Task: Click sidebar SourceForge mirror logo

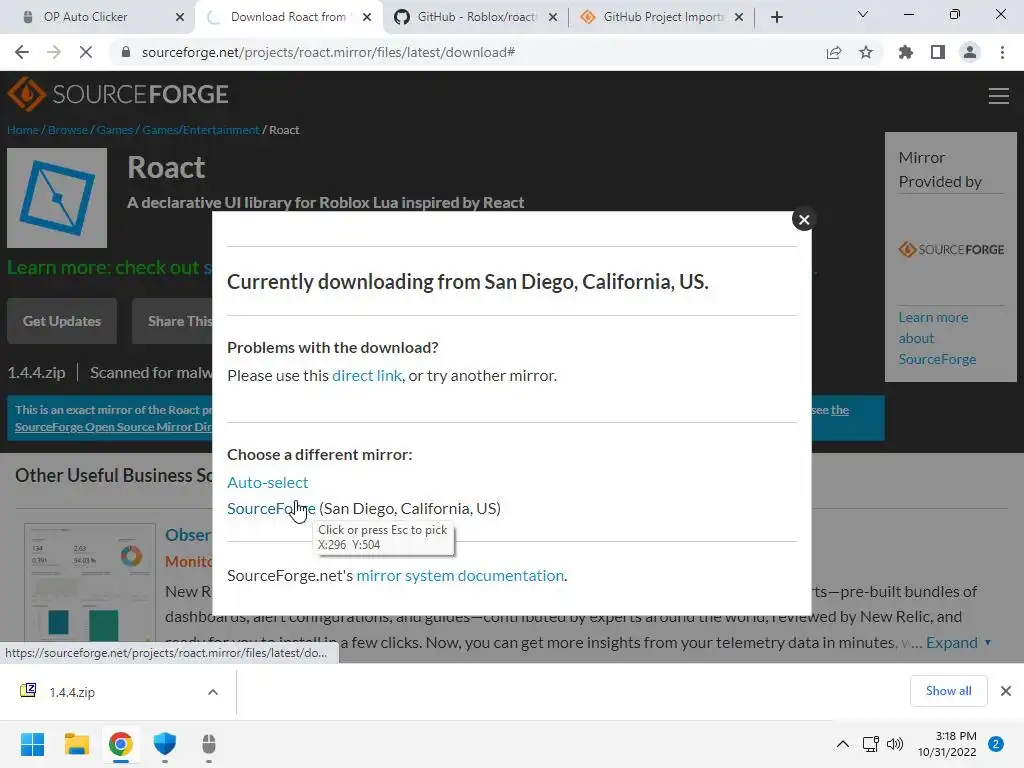Action: 952,249
